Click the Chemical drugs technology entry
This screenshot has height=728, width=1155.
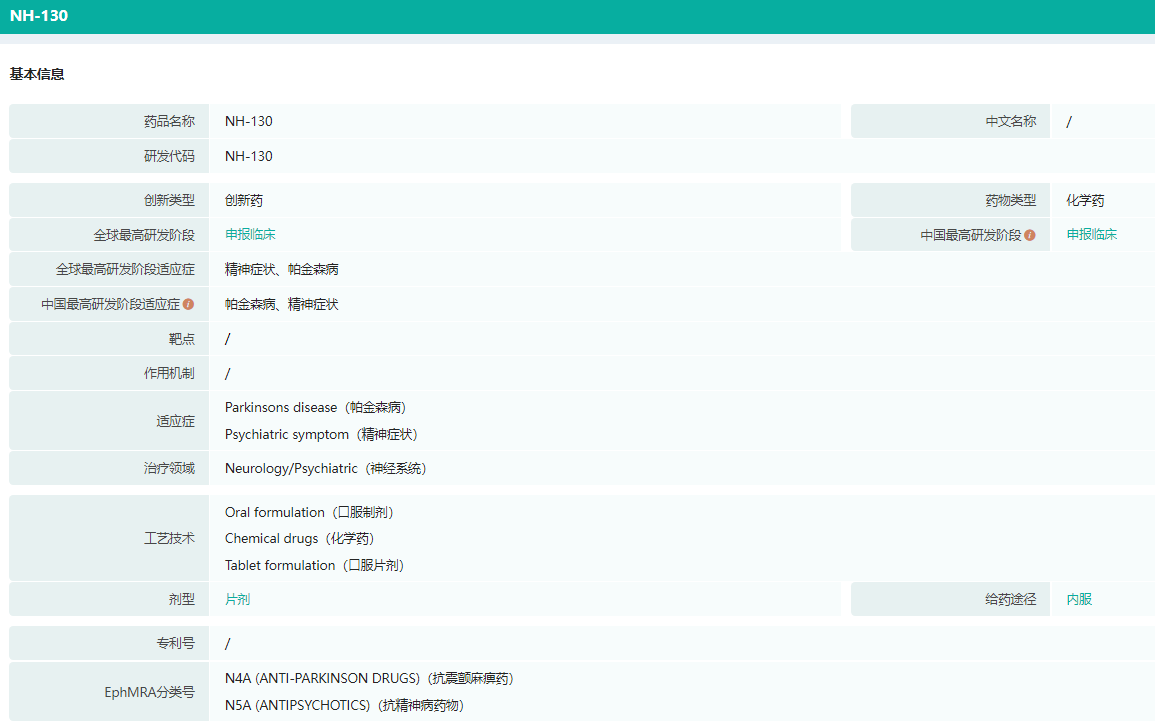299,539
